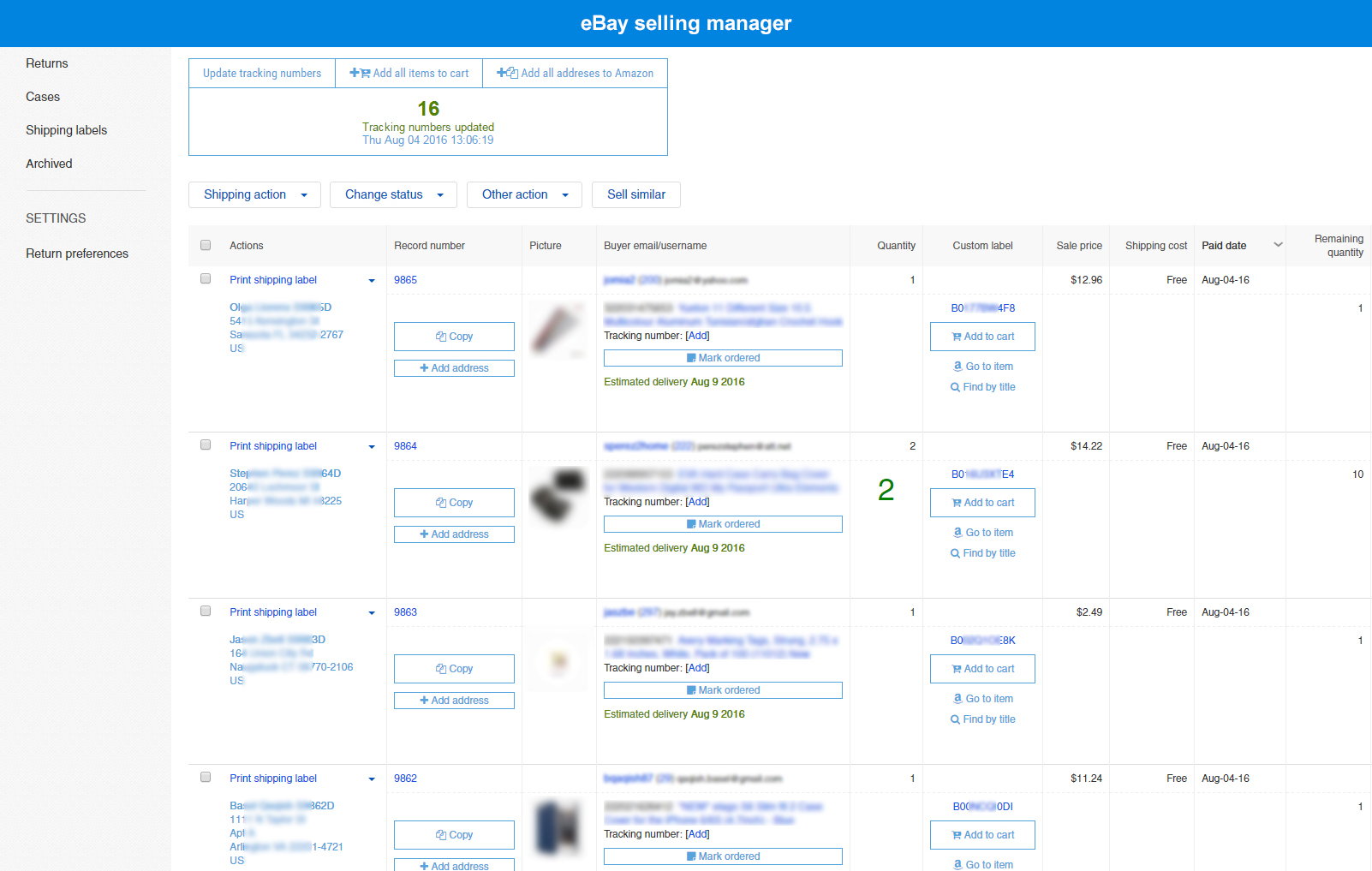1372x871 pixels.
Task: Check the checkbox for record 9863
Action: click(206, 611)
